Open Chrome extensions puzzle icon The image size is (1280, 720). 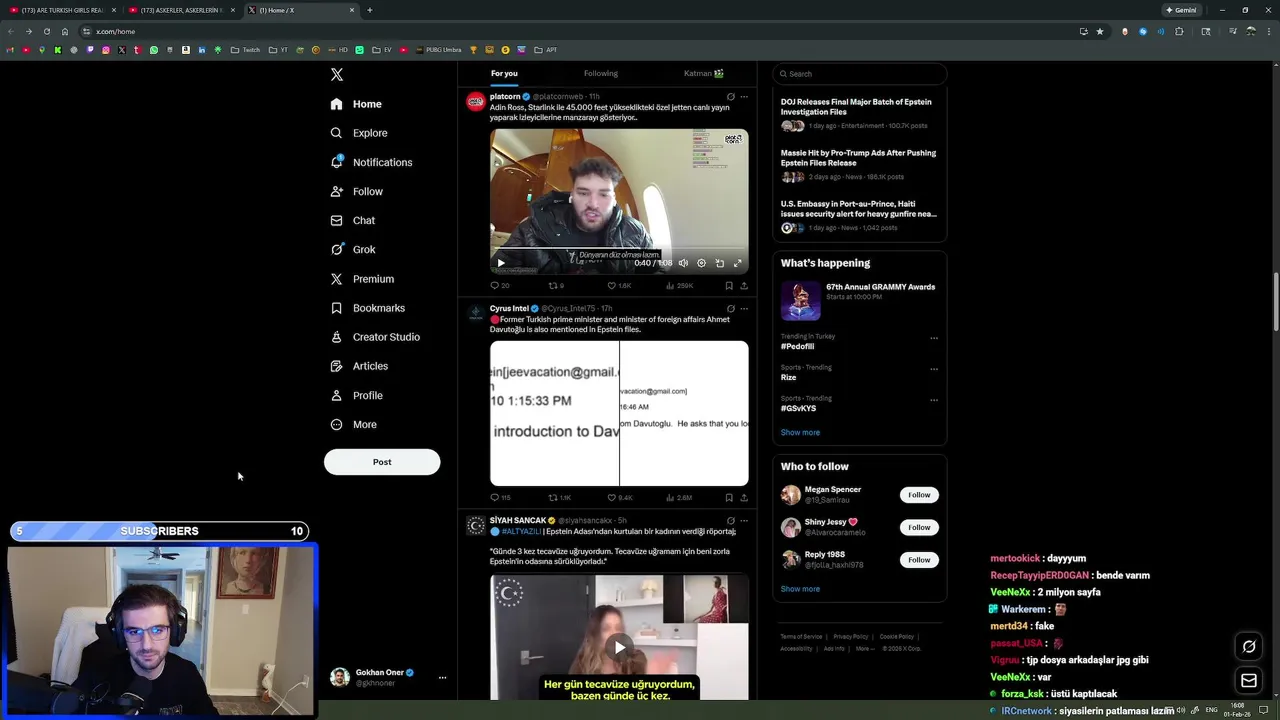[1179, 31]
